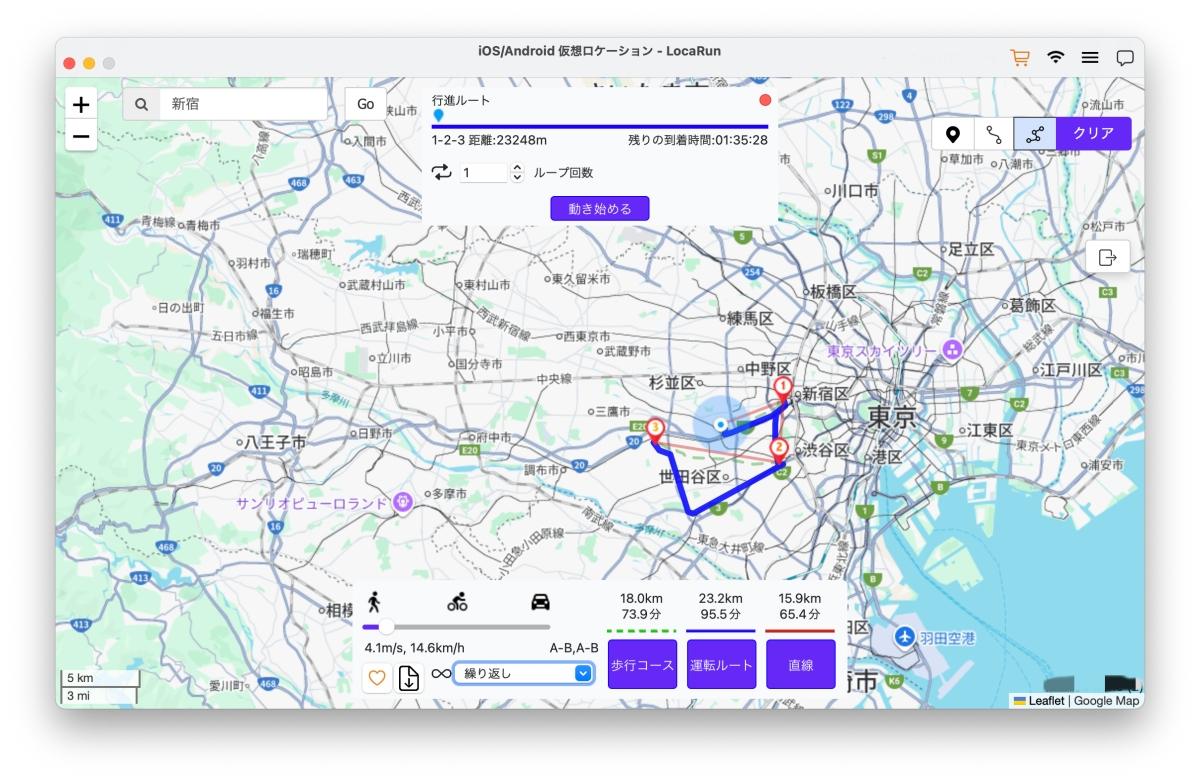Select walking speed icon
The width and height of the screenshot is (1200, 782).
point(374,601)
